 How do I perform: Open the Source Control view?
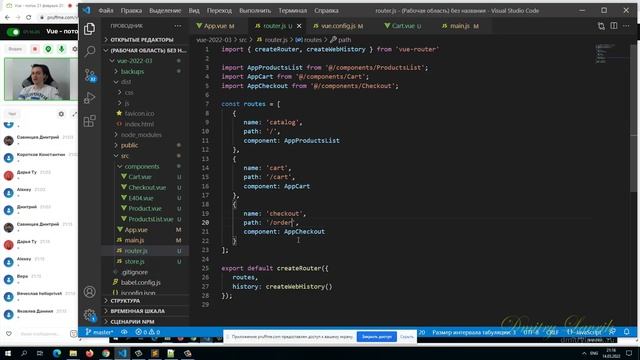(90, 75)
